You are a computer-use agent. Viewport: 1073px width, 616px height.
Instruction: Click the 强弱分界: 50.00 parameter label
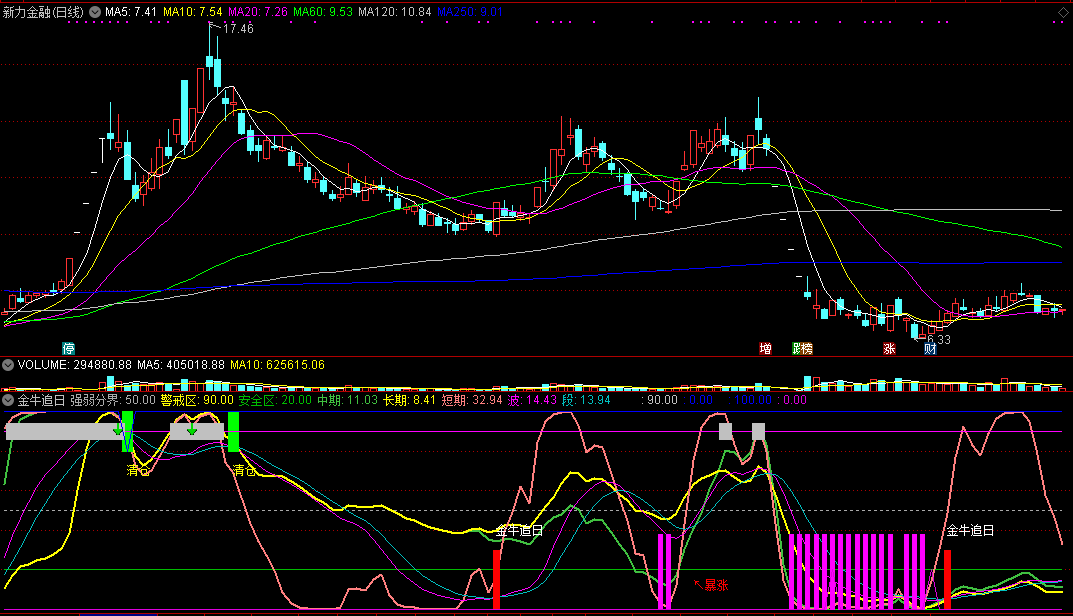point(113,400)
